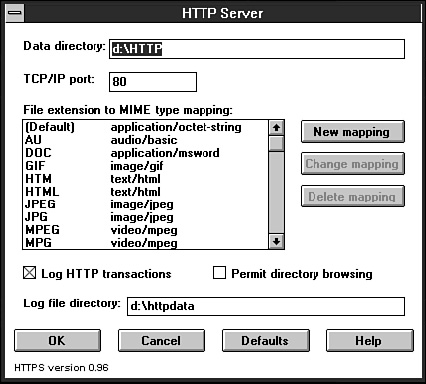Select the MPEG video/mpeg mapping row

[146, 230]
